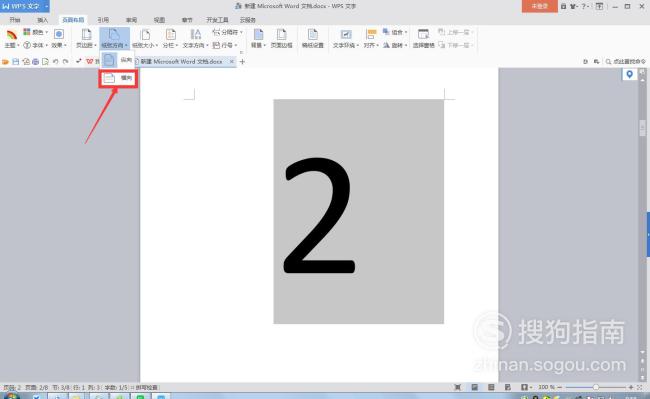Switch to the 视图 tab
This screenshot has height=399, width=650.
159,20
